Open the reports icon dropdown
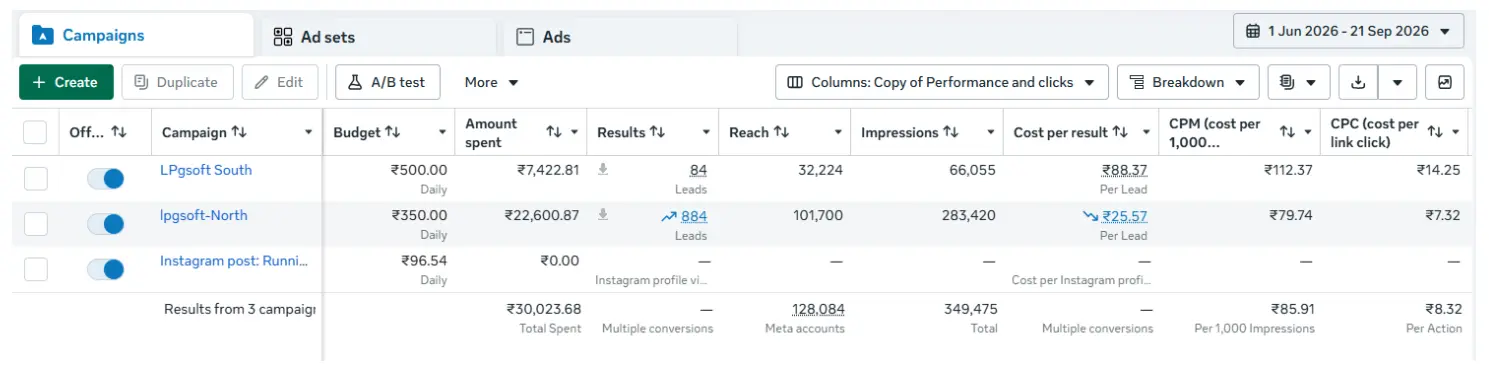 1298,82
